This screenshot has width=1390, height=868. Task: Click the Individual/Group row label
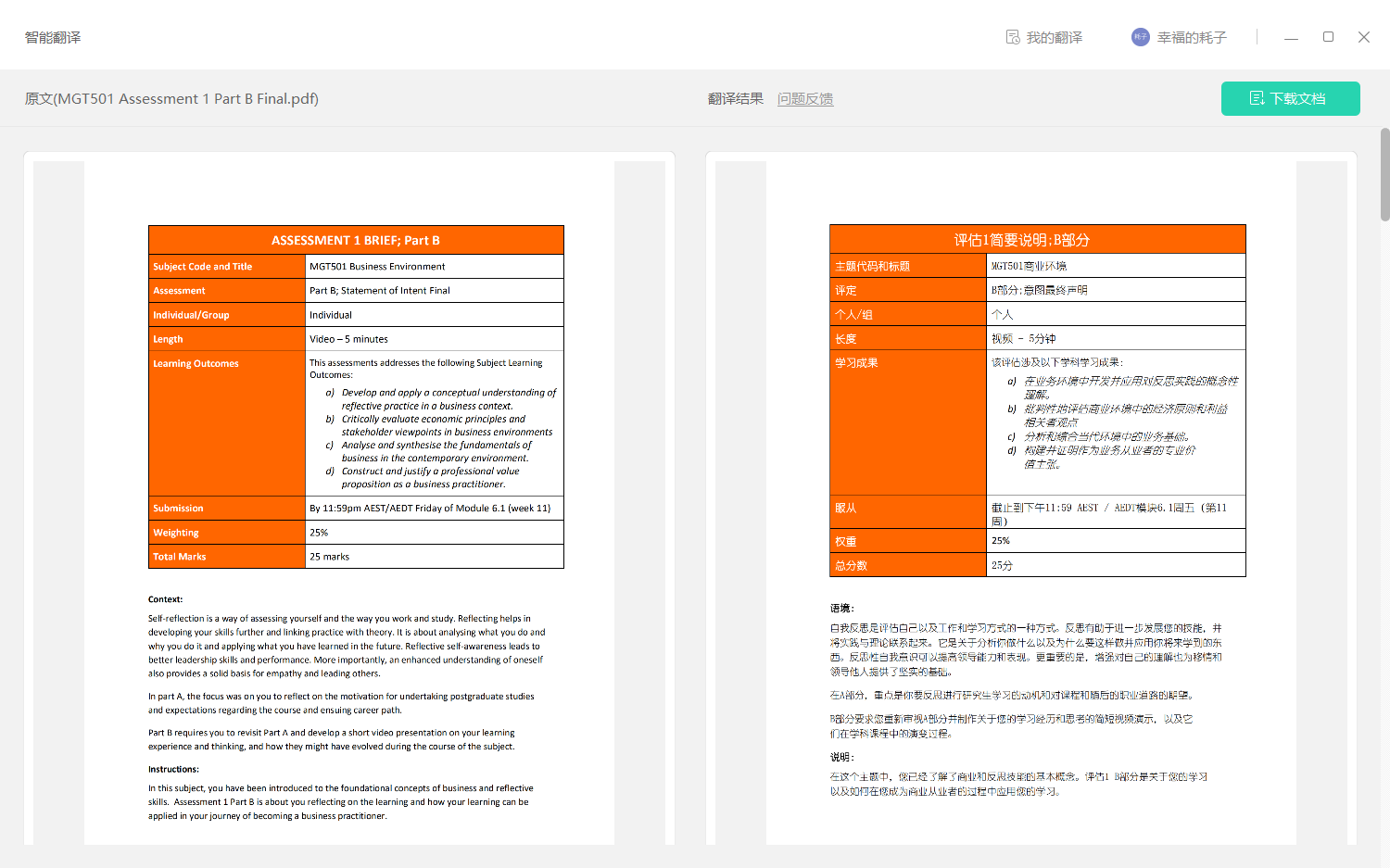227,315
